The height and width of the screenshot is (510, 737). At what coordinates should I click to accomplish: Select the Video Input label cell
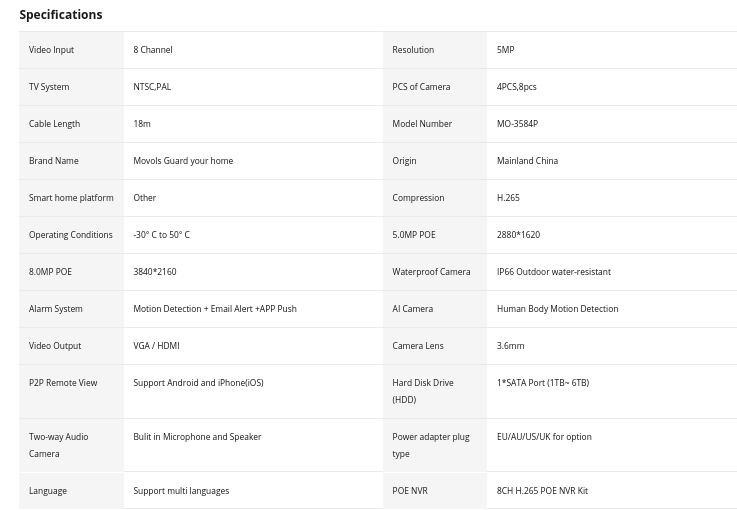click(71, 50)
